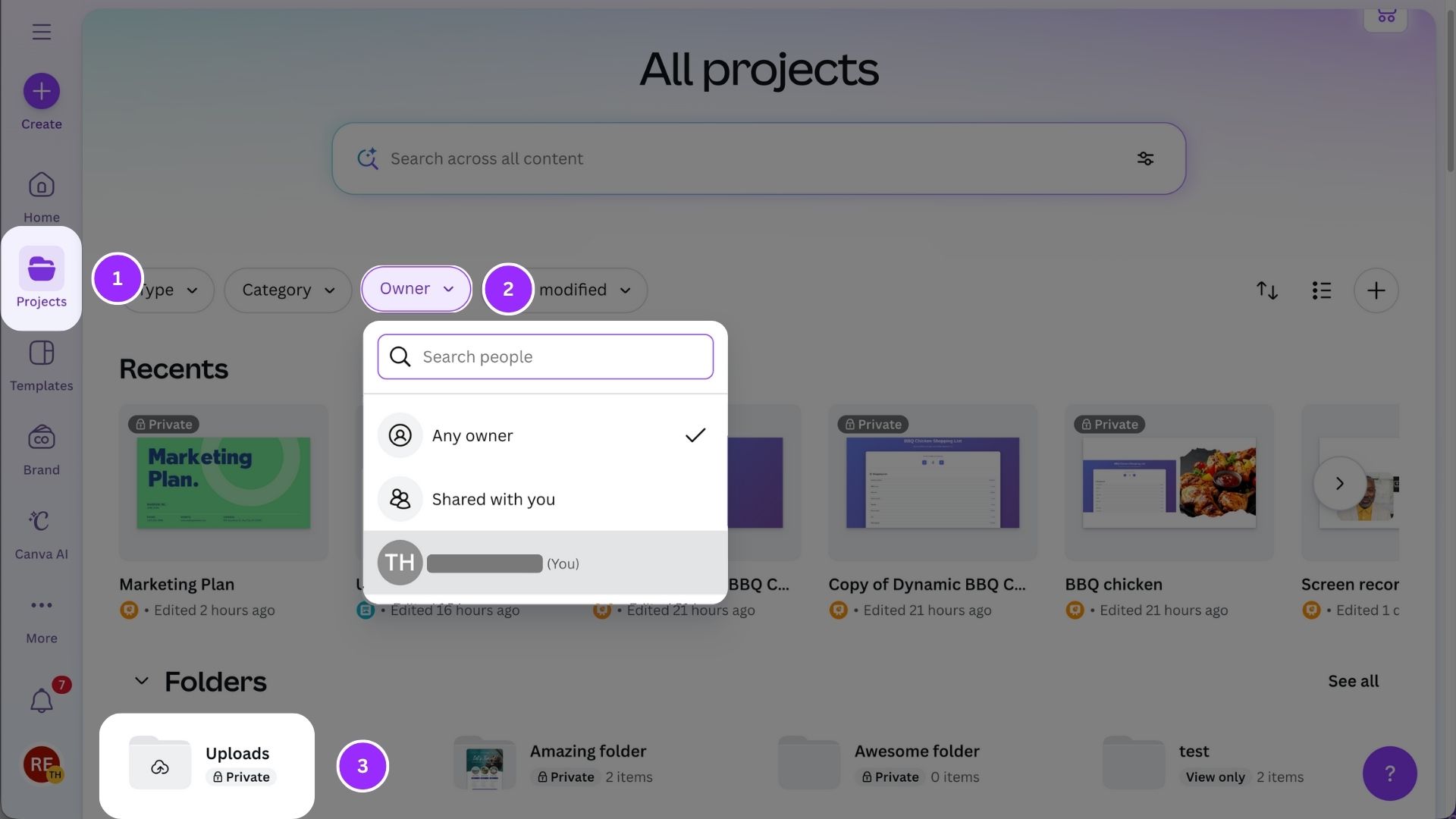Select the TH (You) owner entry
This screenshot has width=1456, height=819.
544,563
